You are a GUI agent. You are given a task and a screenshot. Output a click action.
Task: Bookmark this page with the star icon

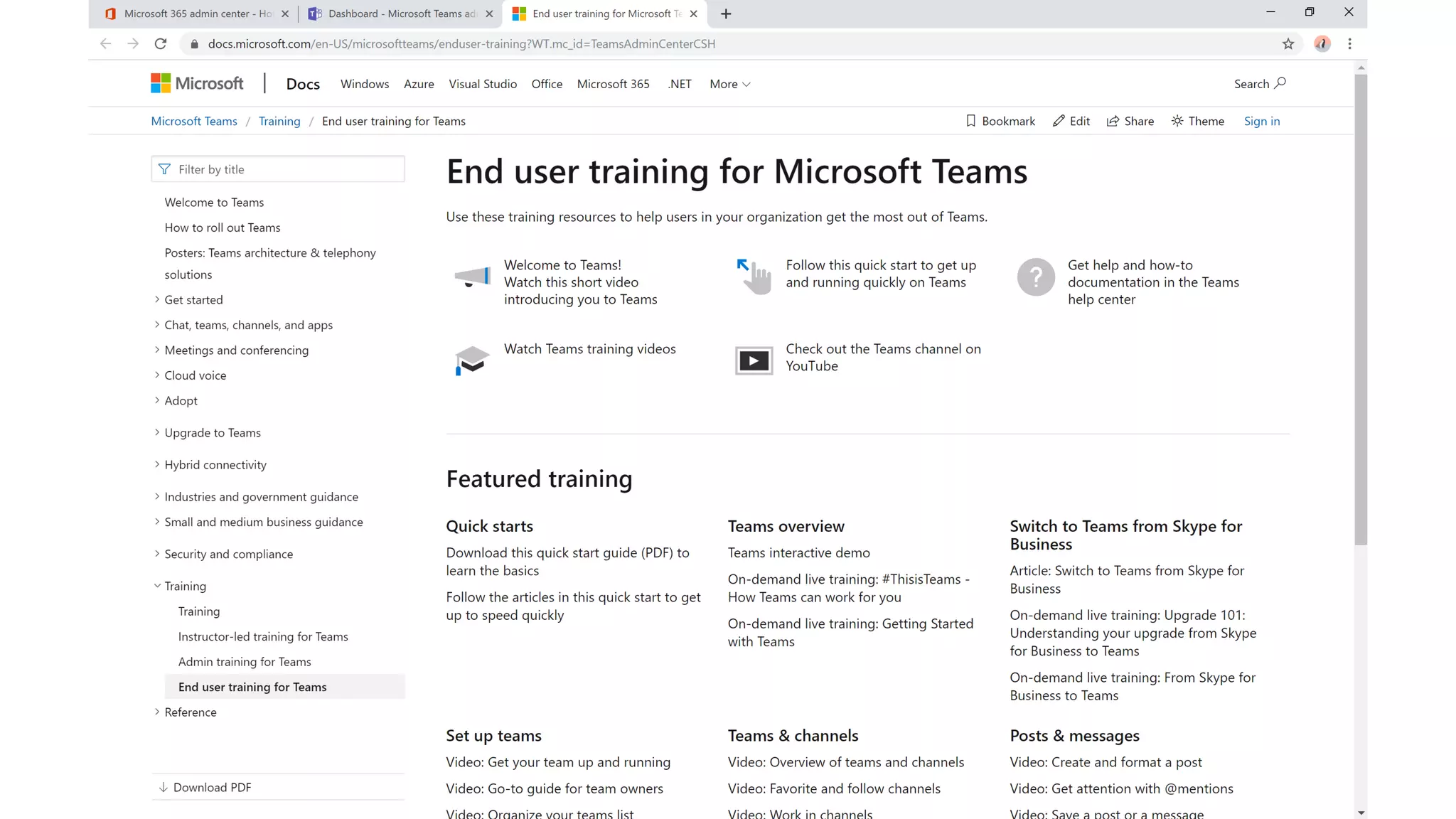click(1288, 44)
